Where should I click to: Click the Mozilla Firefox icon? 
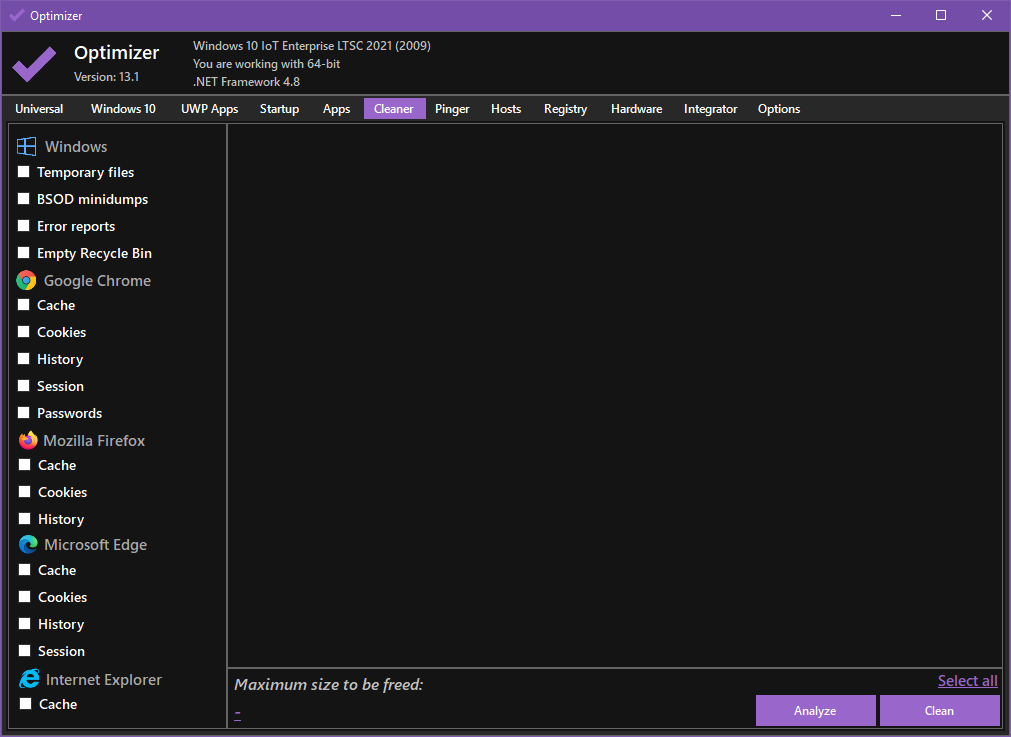click(x=27, y=441)
